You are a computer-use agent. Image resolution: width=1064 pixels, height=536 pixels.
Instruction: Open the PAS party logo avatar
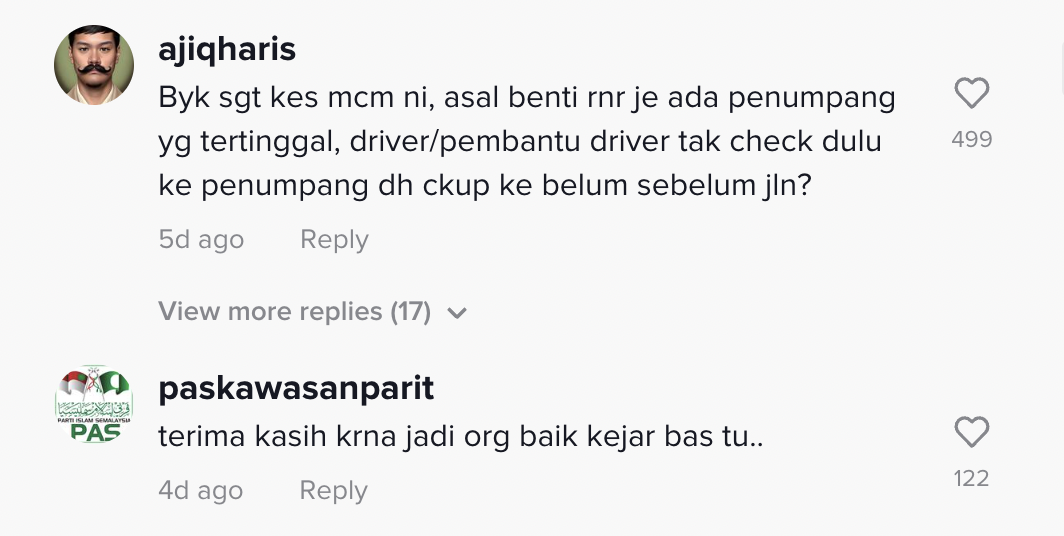(93, 405)
